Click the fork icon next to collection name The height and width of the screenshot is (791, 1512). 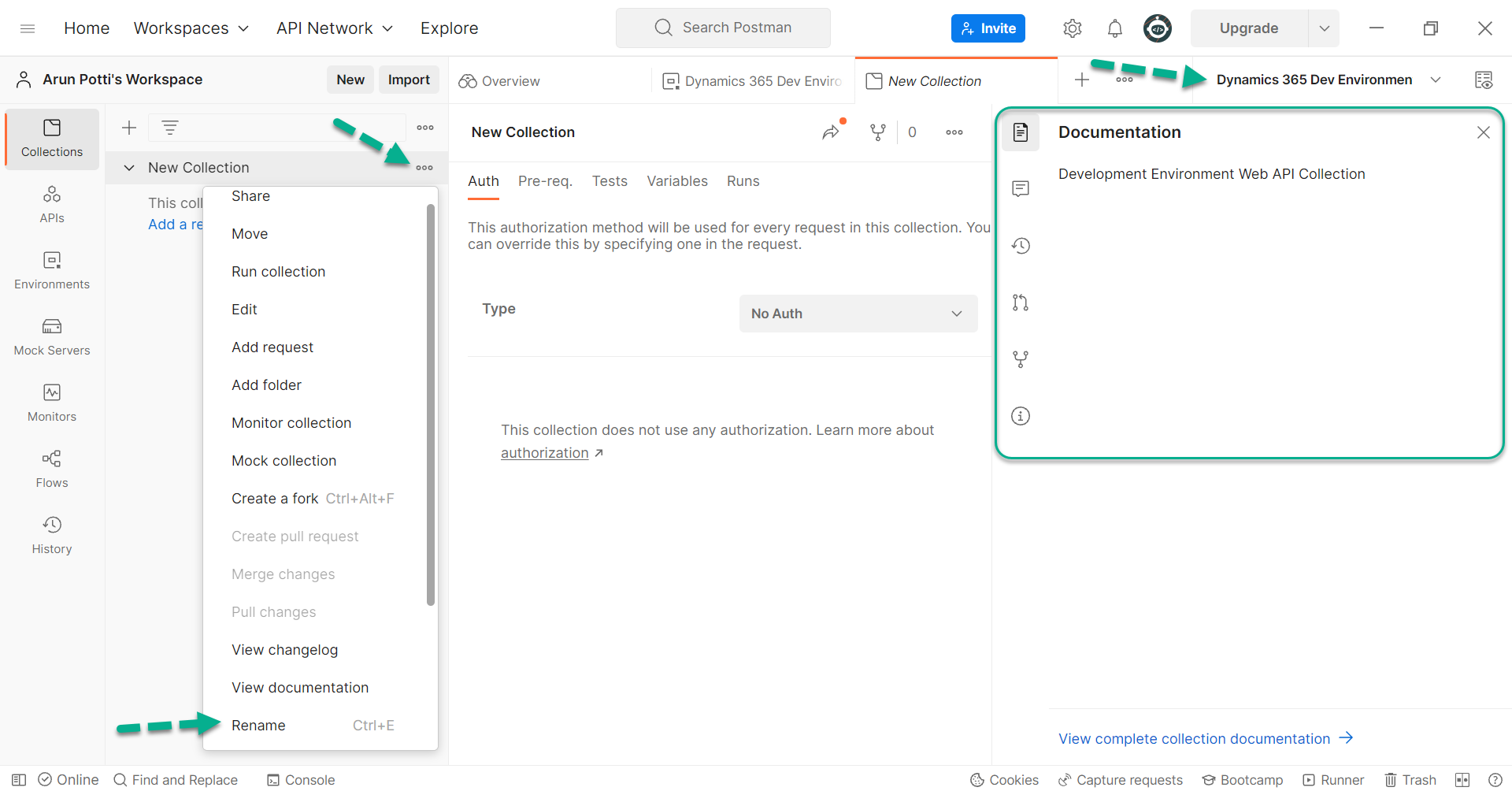click(x=878, y=132)
